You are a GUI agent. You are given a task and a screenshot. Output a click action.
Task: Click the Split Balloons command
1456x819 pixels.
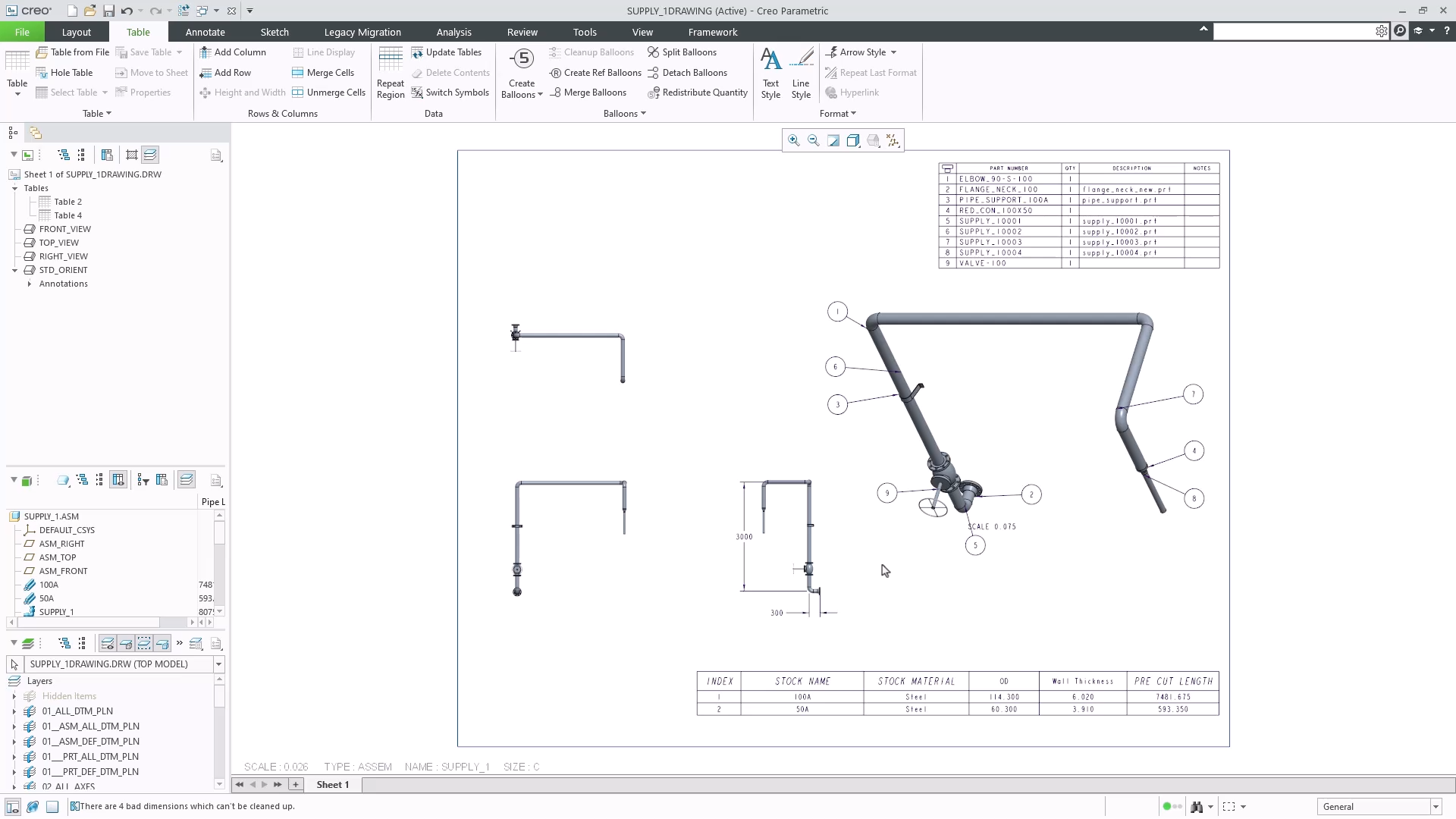(x=682, y=52)
